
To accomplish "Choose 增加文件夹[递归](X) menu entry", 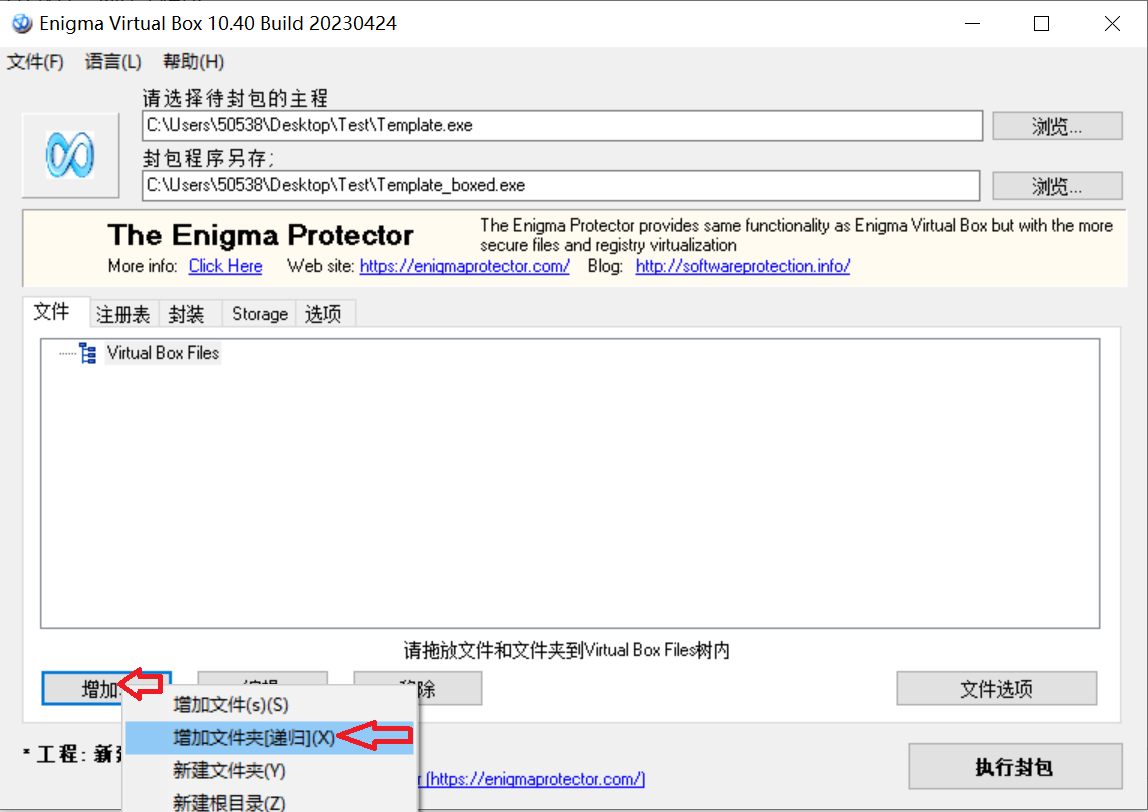I will [270, 737].
